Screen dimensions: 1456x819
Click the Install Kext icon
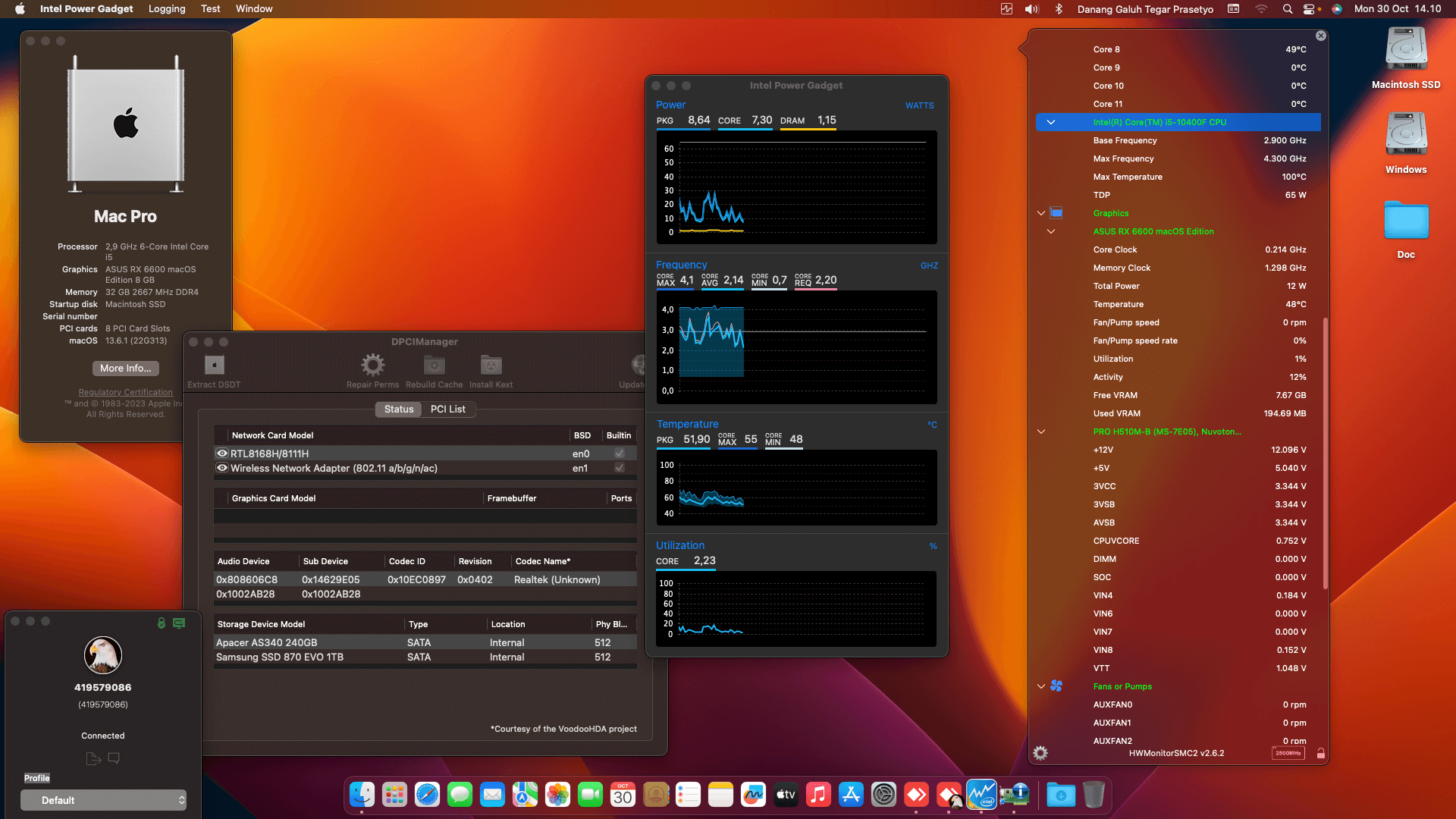(x=491, y=366)
